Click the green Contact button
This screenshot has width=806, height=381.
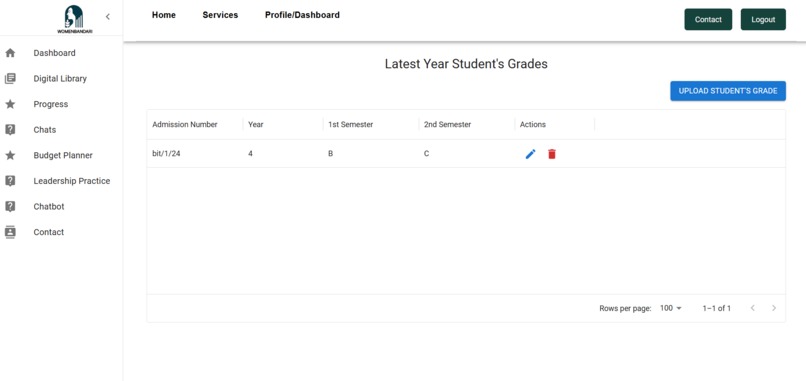coord(708,20)
